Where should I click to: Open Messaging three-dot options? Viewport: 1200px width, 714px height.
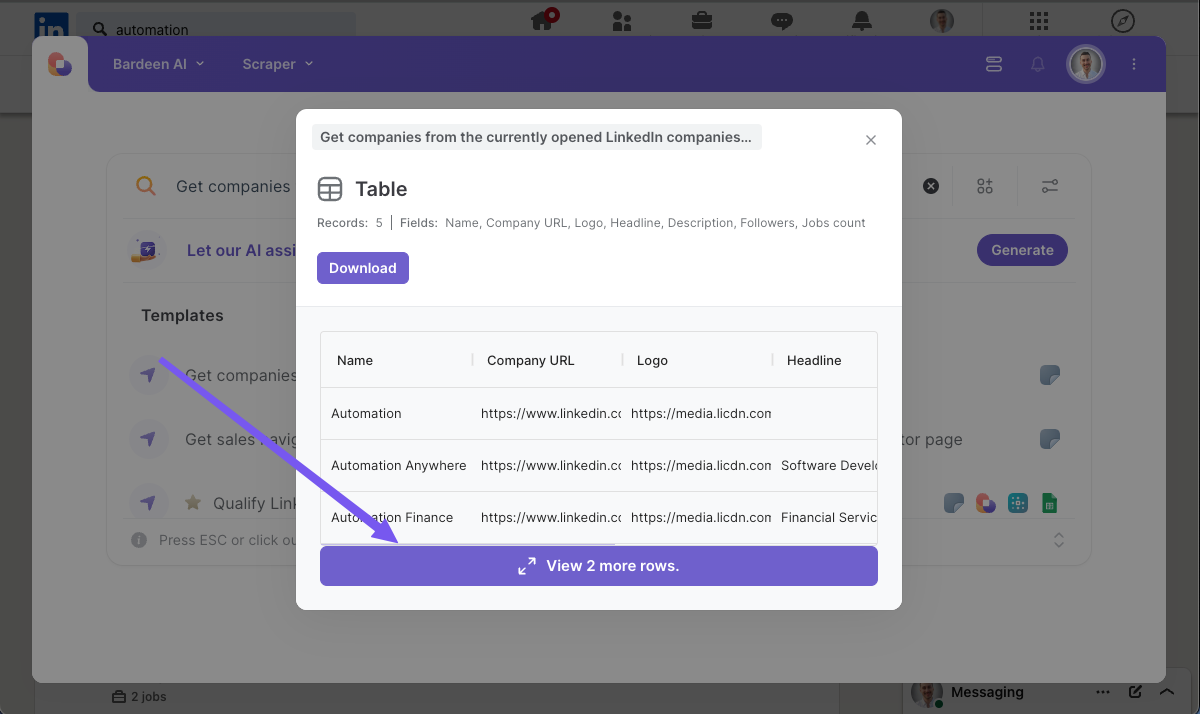(1103, 692)
